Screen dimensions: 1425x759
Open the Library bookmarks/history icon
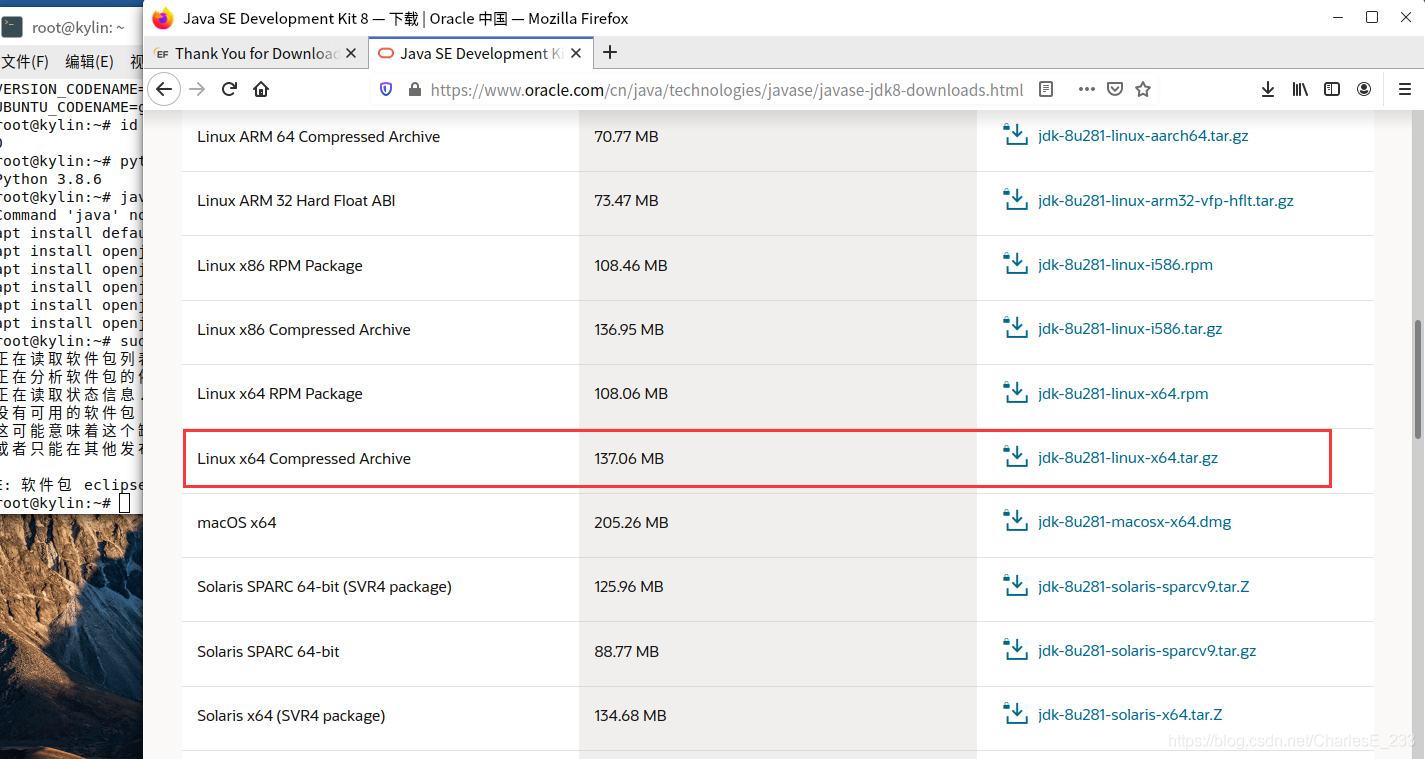[1300, 89]
